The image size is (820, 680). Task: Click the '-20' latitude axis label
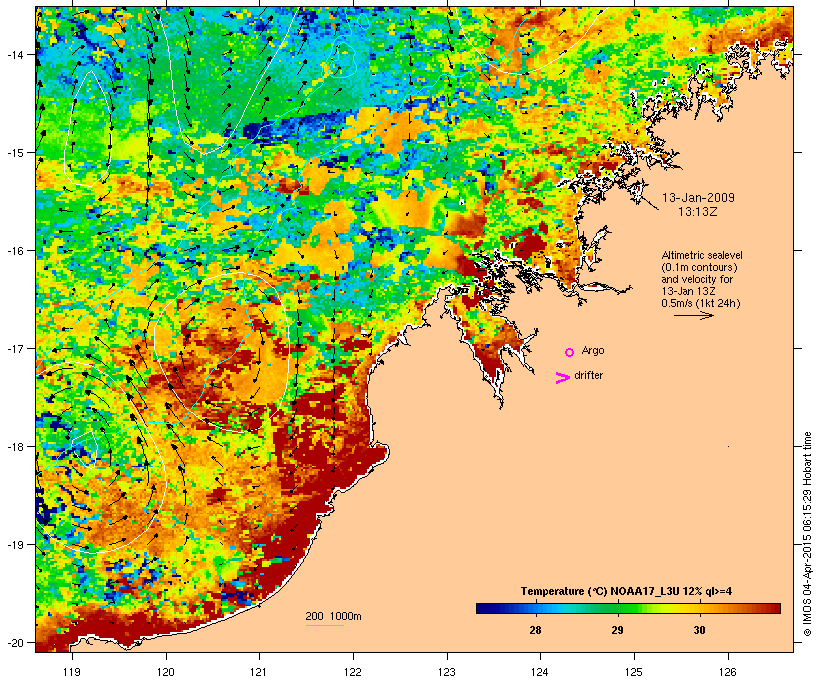click(14, 643)
